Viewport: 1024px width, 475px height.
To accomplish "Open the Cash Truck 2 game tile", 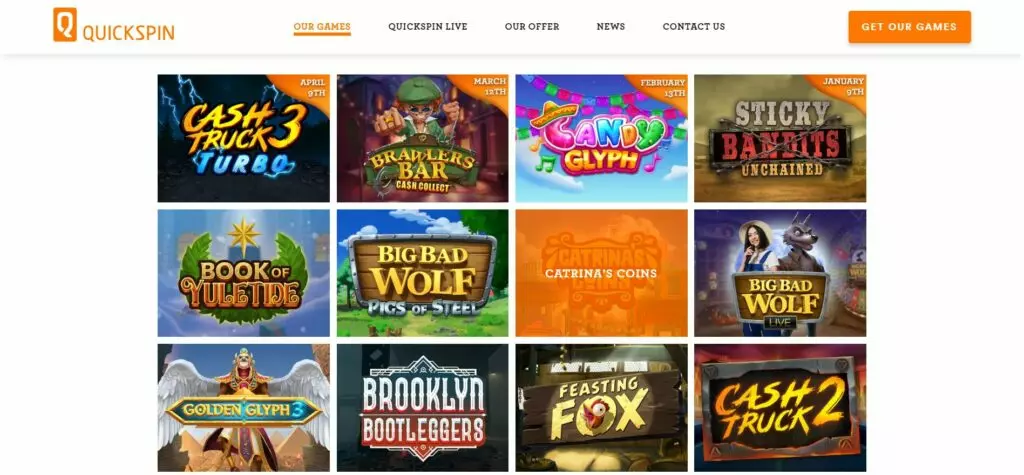I will 780,408.
